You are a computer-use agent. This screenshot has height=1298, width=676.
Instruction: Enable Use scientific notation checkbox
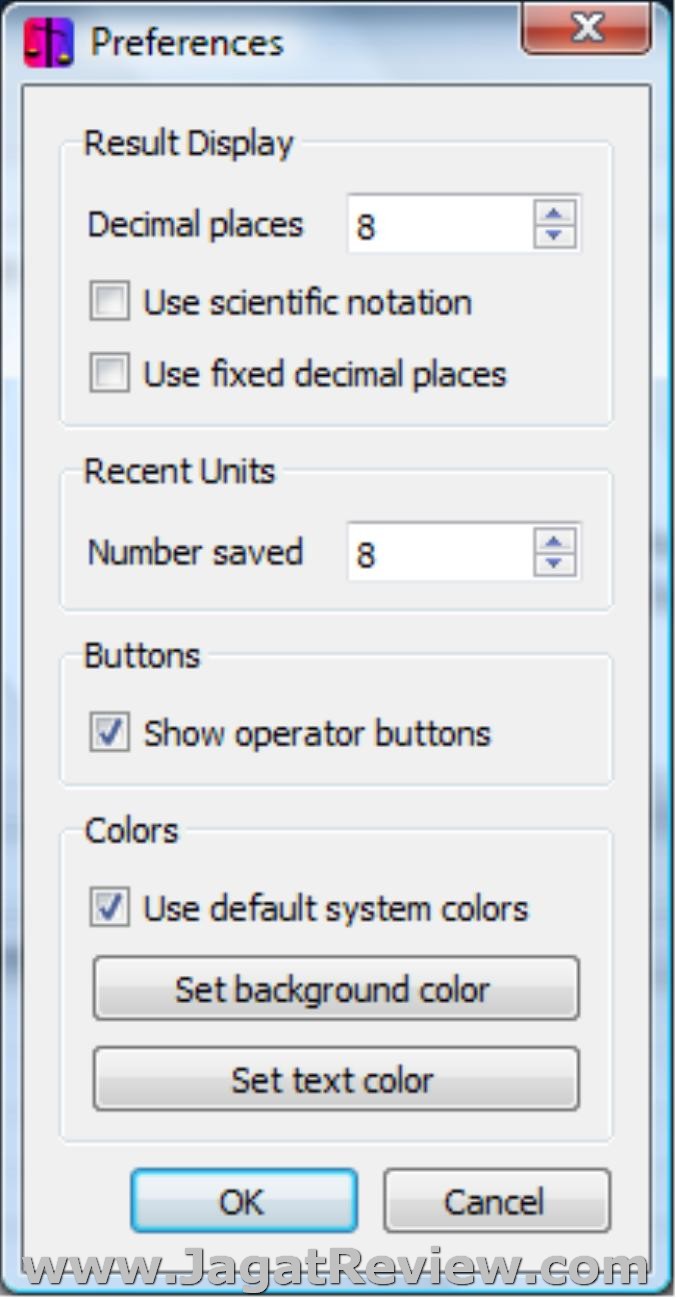110,302
